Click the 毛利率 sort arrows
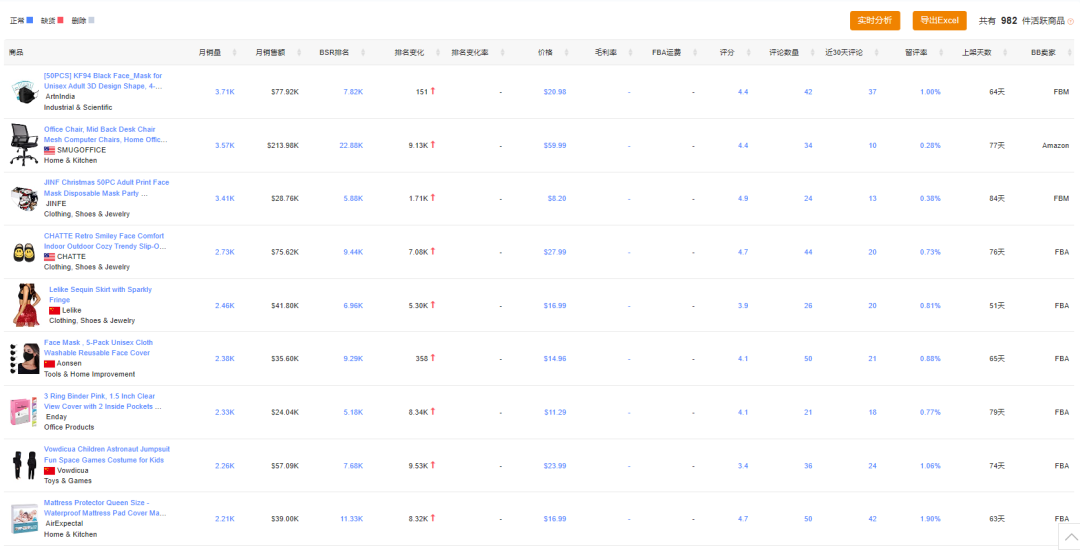This screenshot has height=551, width=1080. click(x=630, y=53)
